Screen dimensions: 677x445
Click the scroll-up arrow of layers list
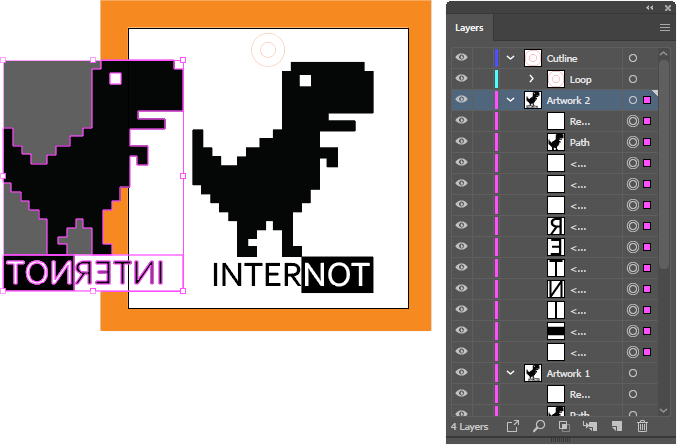[x=664, y=54]
